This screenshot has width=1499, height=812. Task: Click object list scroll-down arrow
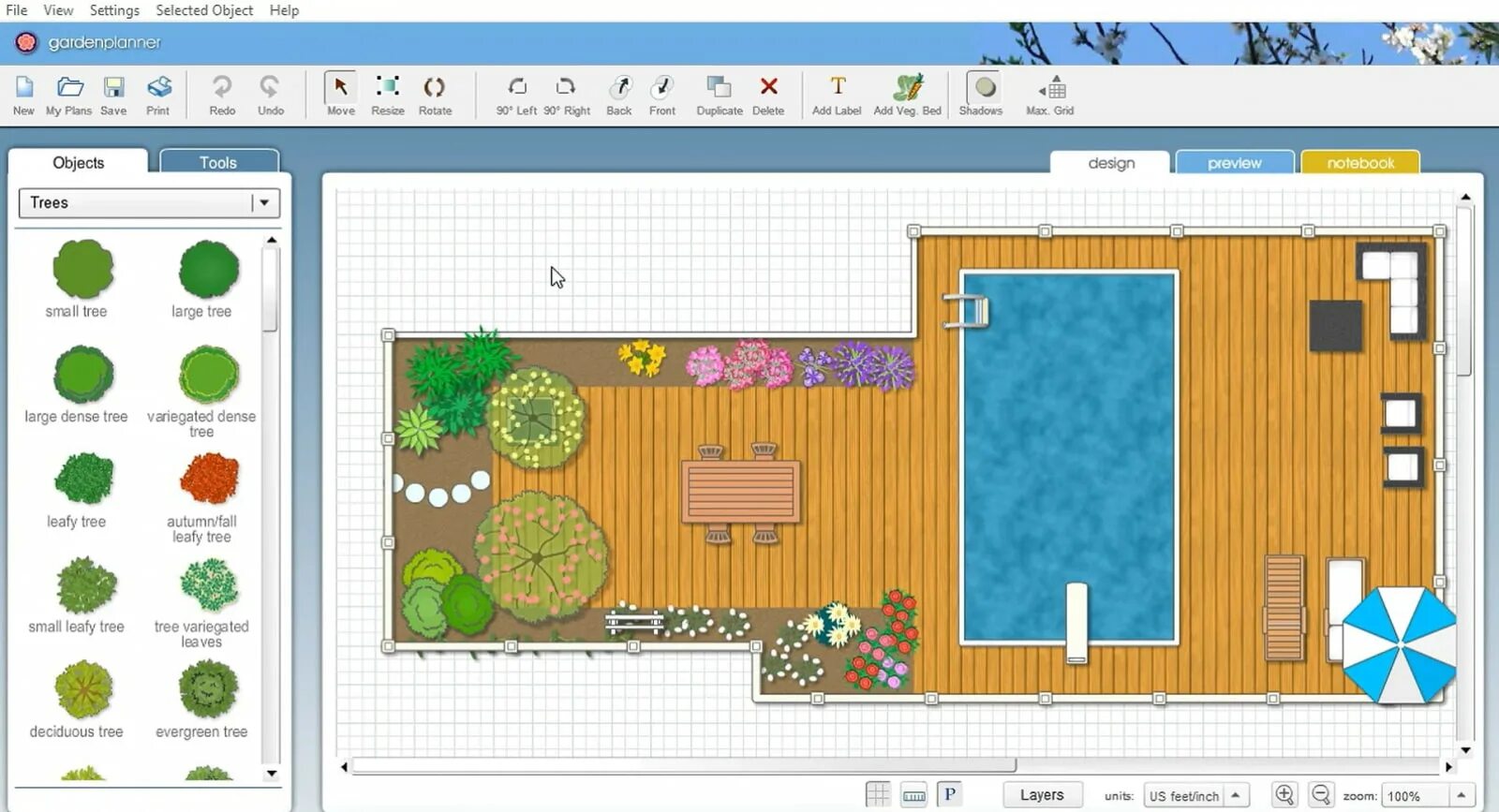[x=271, y=774]
